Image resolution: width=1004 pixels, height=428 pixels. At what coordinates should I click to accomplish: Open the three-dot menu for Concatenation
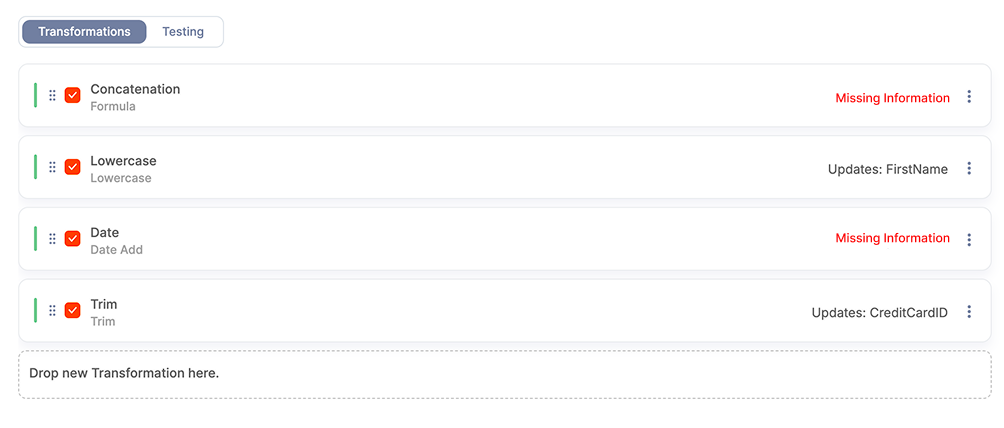coord(969,97)
